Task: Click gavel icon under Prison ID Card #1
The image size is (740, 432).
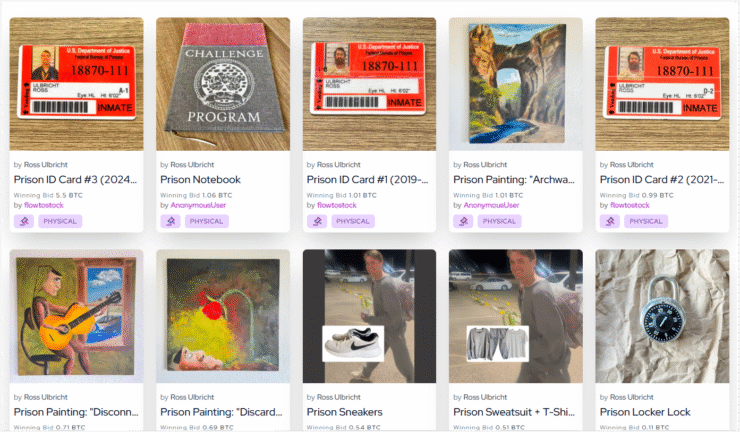Action: pyautogui.click(x=317, y=221)
